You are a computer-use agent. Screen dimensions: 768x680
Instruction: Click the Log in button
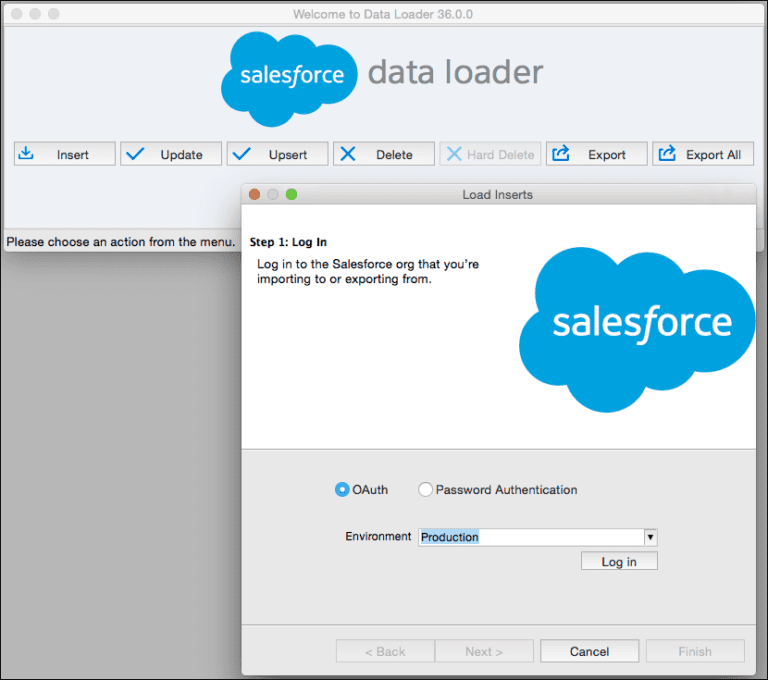619,561
